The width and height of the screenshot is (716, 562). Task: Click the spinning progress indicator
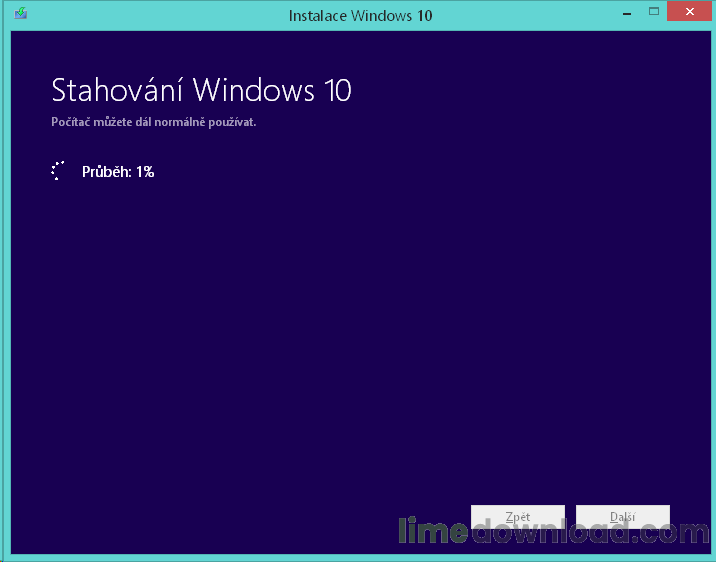click(x=58, y=171)
